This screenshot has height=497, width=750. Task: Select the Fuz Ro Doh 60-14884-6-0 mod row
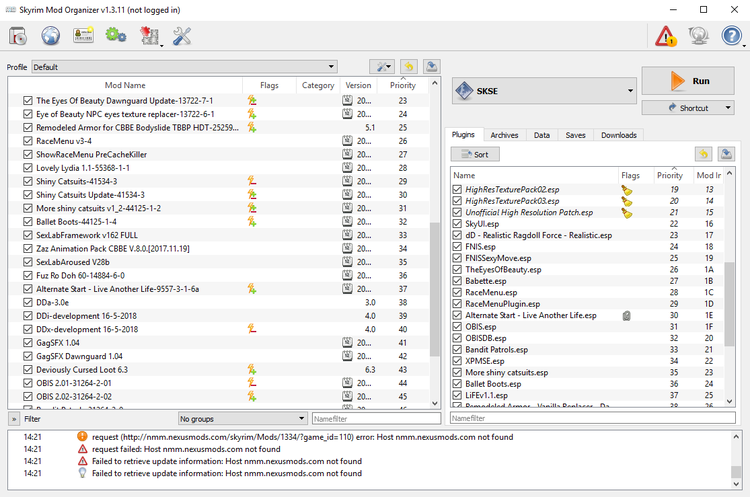[219, 276]
